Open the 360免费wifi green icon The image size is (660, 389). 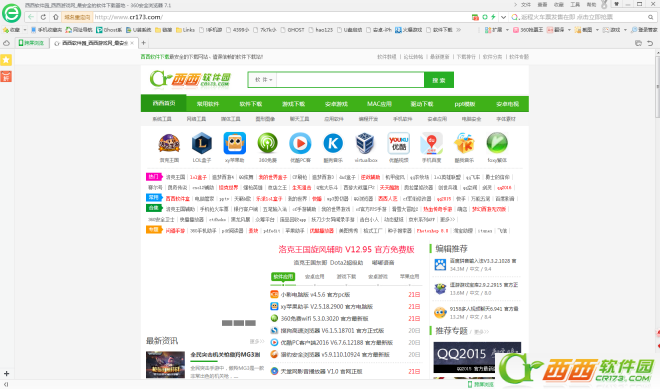(x=268, y=144)
